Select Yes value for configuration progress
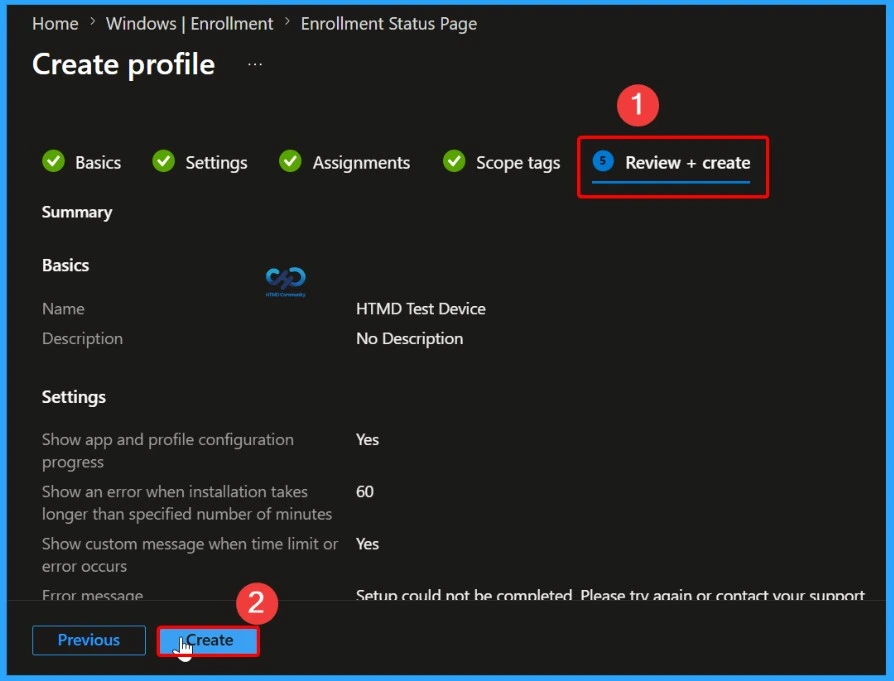894x681 pixels. click(367, 440)
